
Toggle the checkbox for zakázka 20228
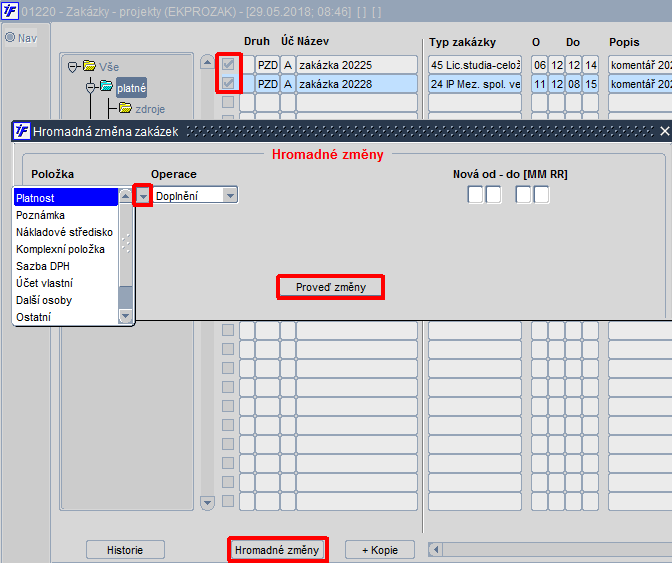point(229,84)
